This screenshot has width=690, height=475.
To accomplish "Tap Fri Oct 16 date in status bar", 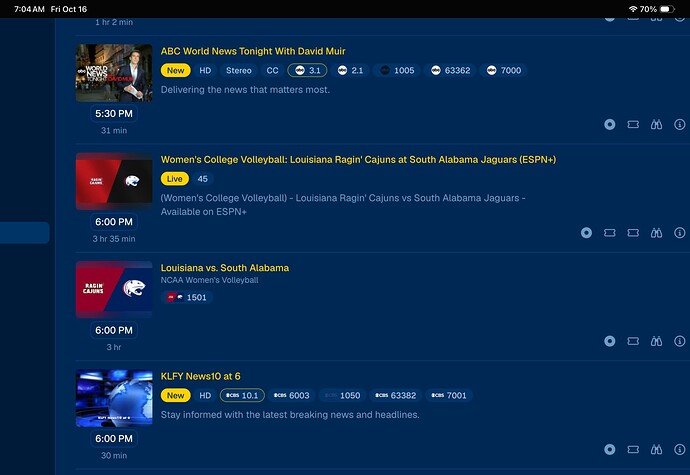I will tap(69, 9).
